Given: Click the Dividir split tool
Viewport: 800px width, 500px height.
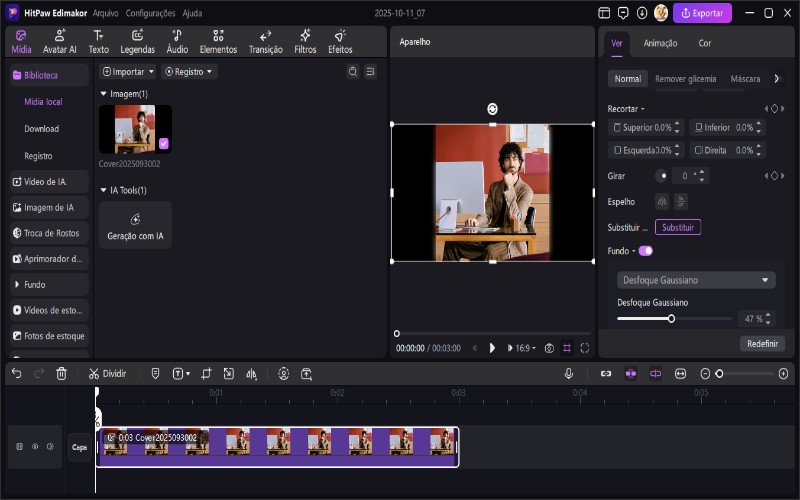Looking at the screenshot, I should (x=107, y=373).
